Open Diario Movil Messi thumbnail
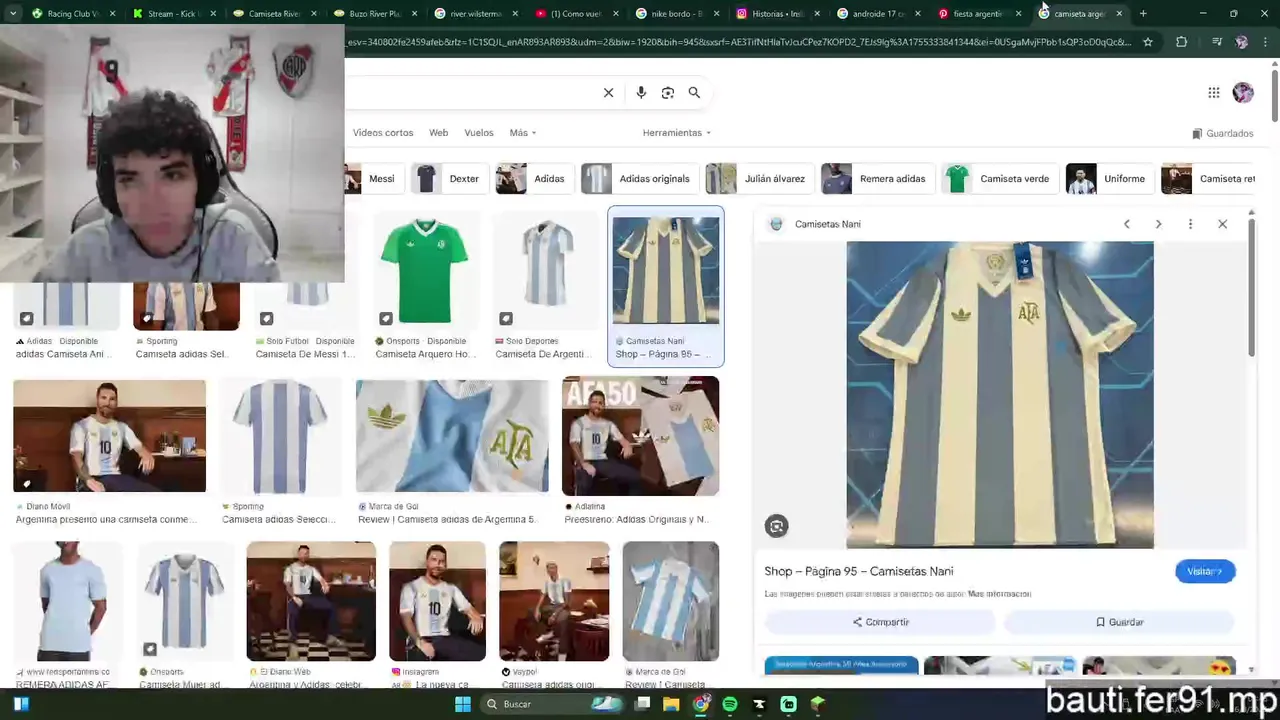Viewport: 1280px width, 720px height. pyautogui.click(x=110, y=436)
